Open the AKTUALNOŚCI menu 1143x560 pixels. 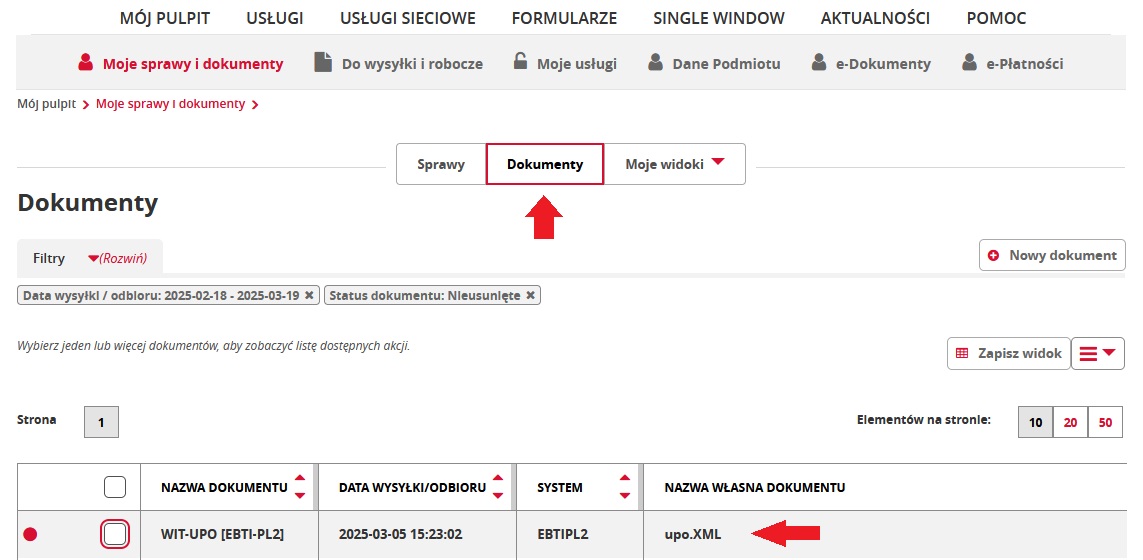875,18
